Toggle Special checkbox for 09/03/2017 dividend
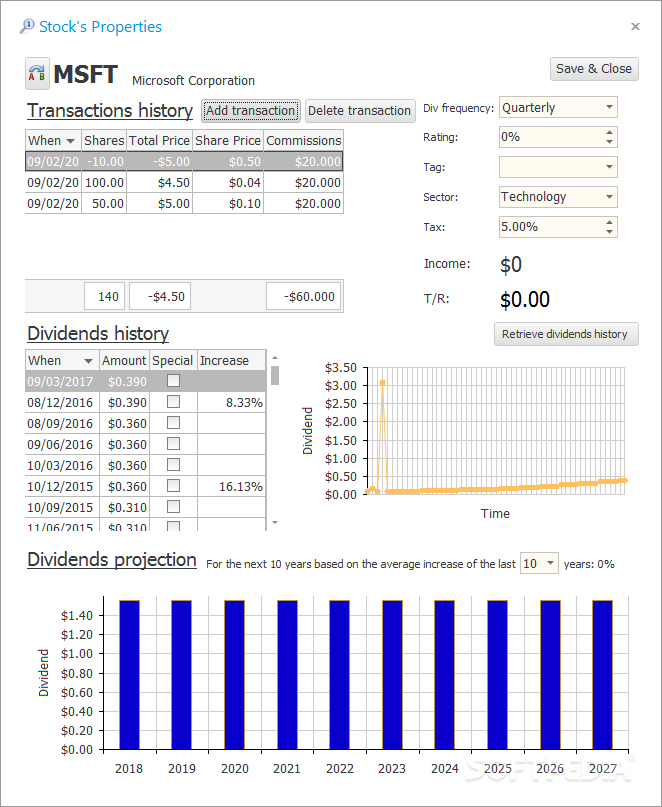Screen dimensions: 662x807 [x=173, y=380]
